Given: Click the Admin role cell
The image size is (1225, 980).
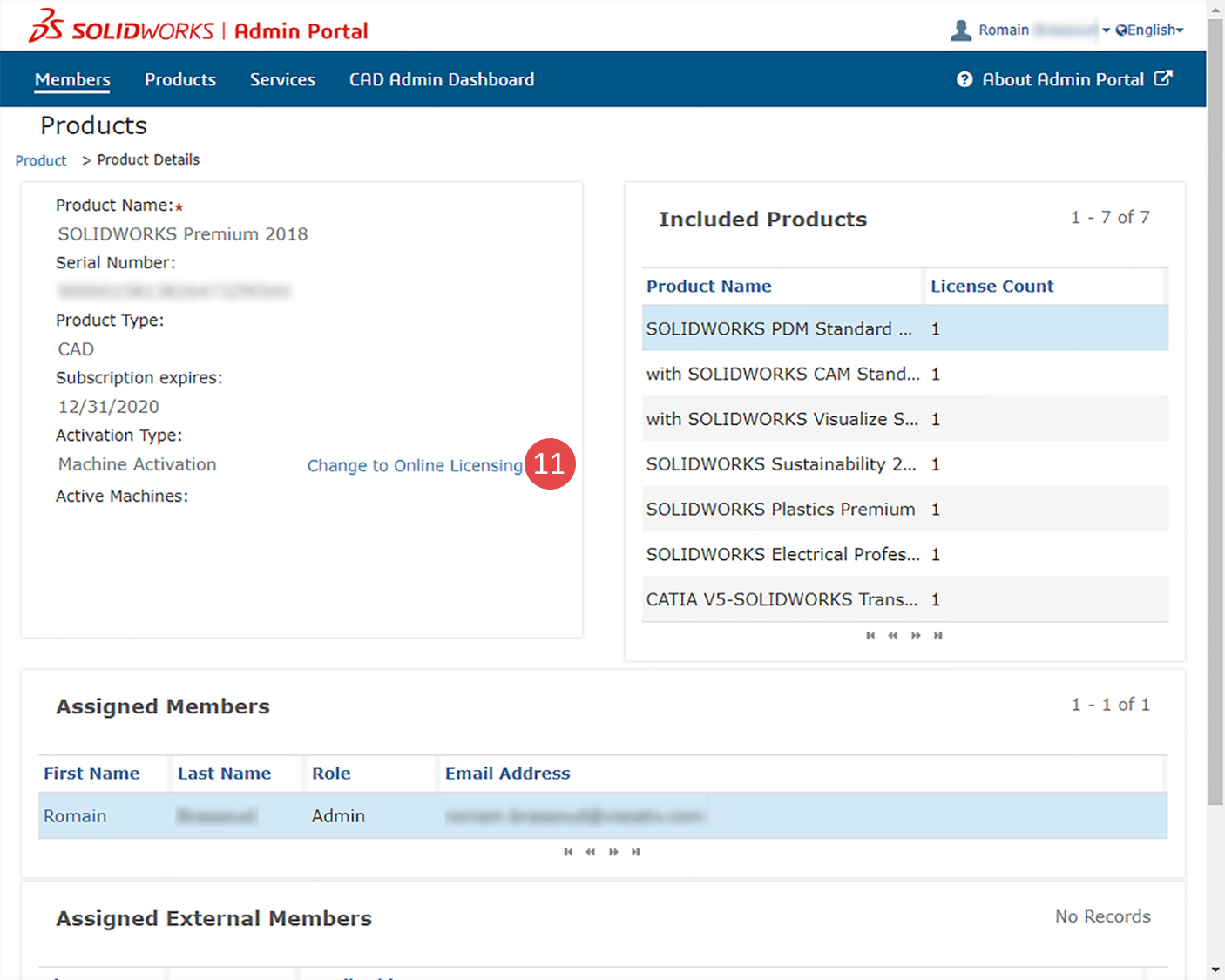Looking at the screenshot, I should click(x=338, y=816).
